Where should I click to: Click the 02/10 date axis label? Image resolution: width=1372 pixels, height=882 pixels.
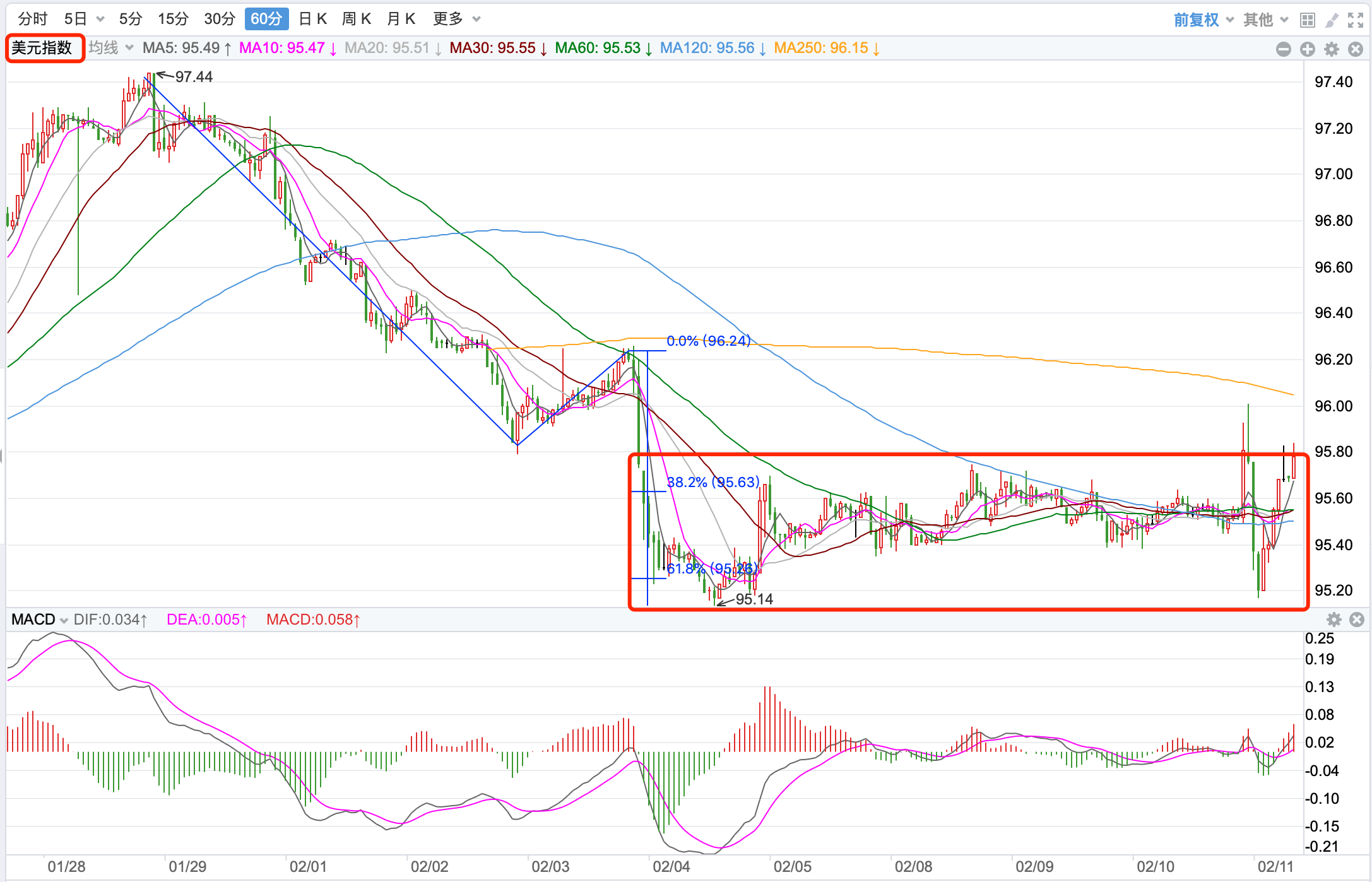pos(1156,867)
